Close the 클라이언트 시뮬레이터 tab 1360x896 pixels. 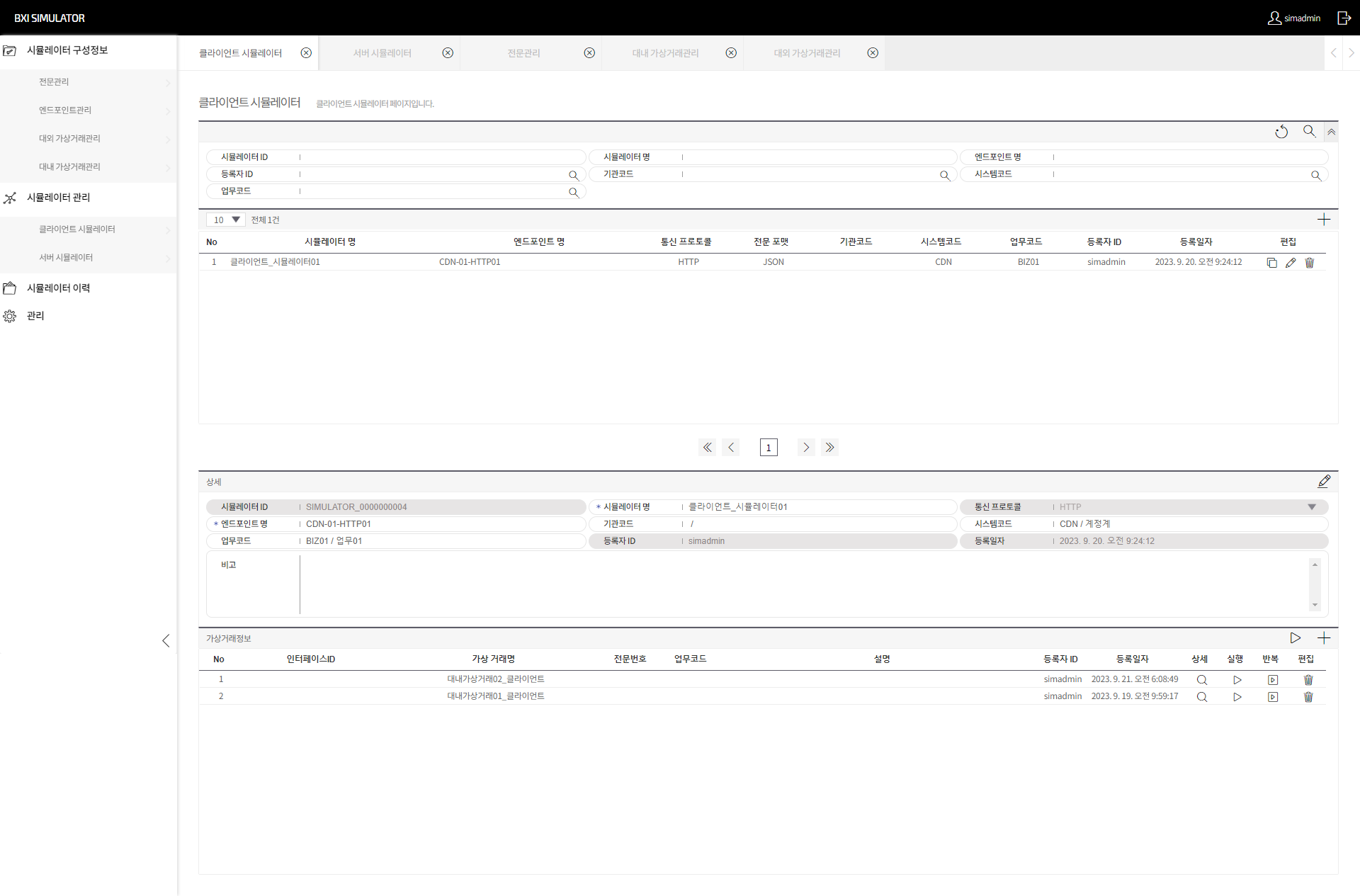pos(306,53)
